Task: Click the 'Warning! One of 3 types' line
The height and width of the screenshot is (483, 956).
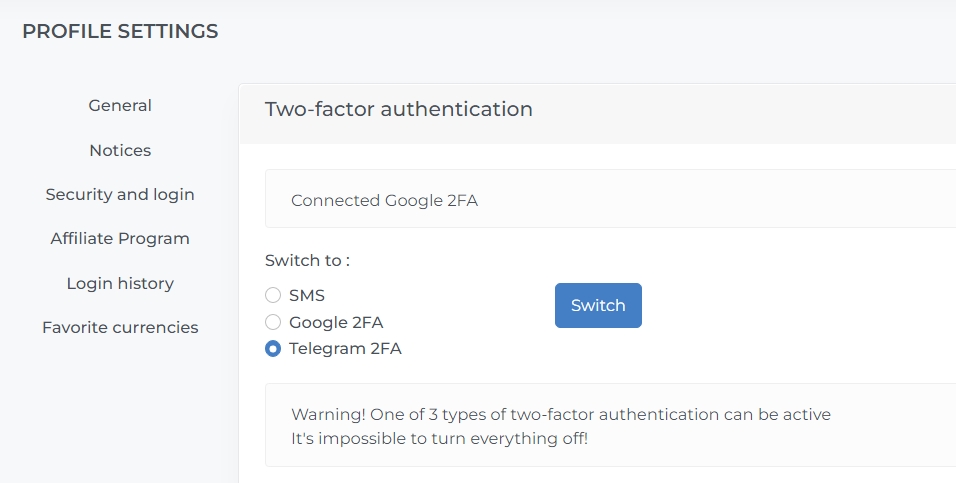Action: coord(560,414)
